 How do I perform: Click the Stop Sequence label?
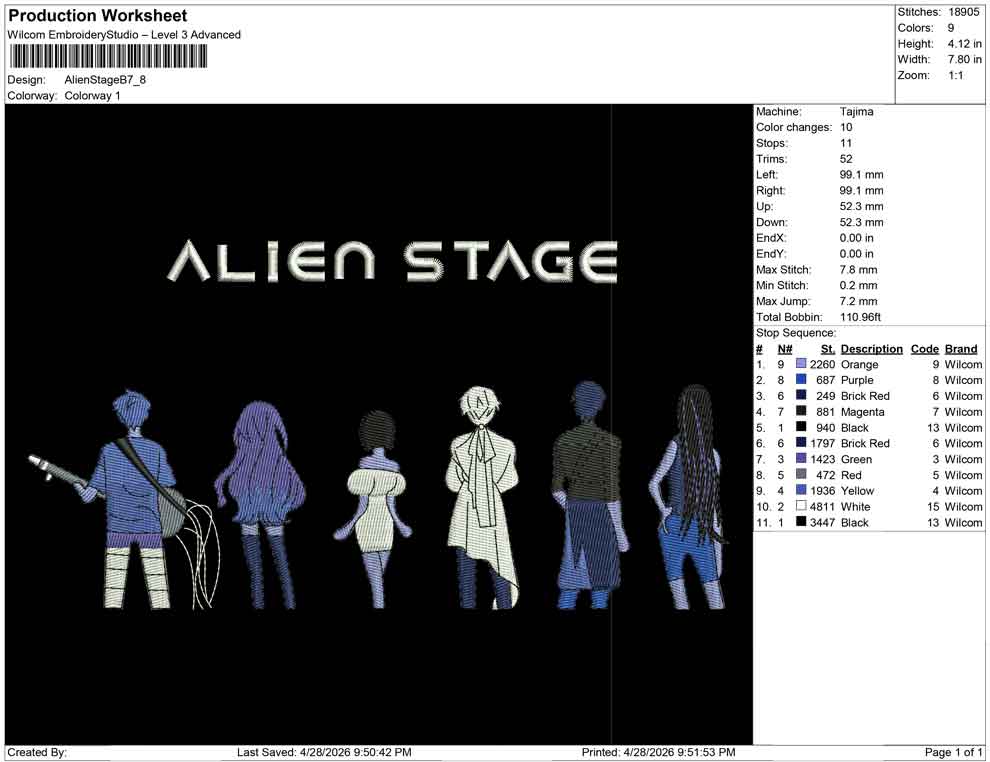796,333
